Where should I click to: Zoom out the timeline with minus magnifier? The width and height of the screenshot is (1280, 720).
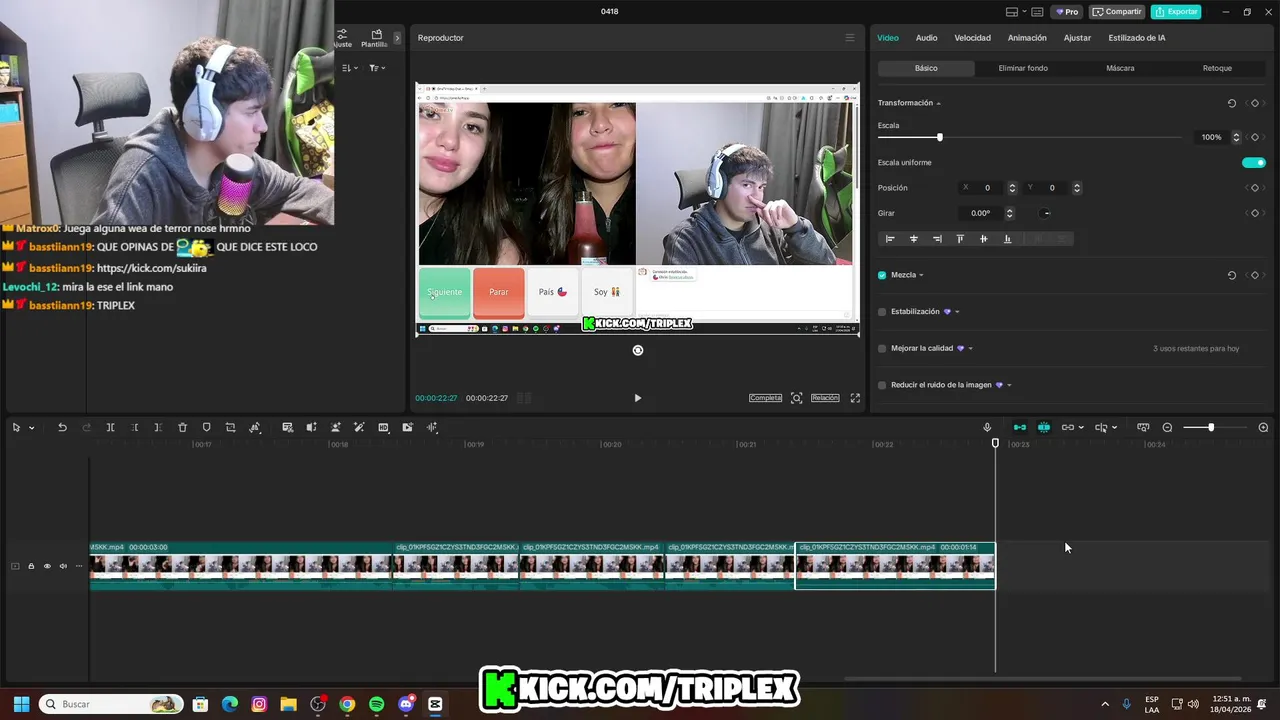1167,427
